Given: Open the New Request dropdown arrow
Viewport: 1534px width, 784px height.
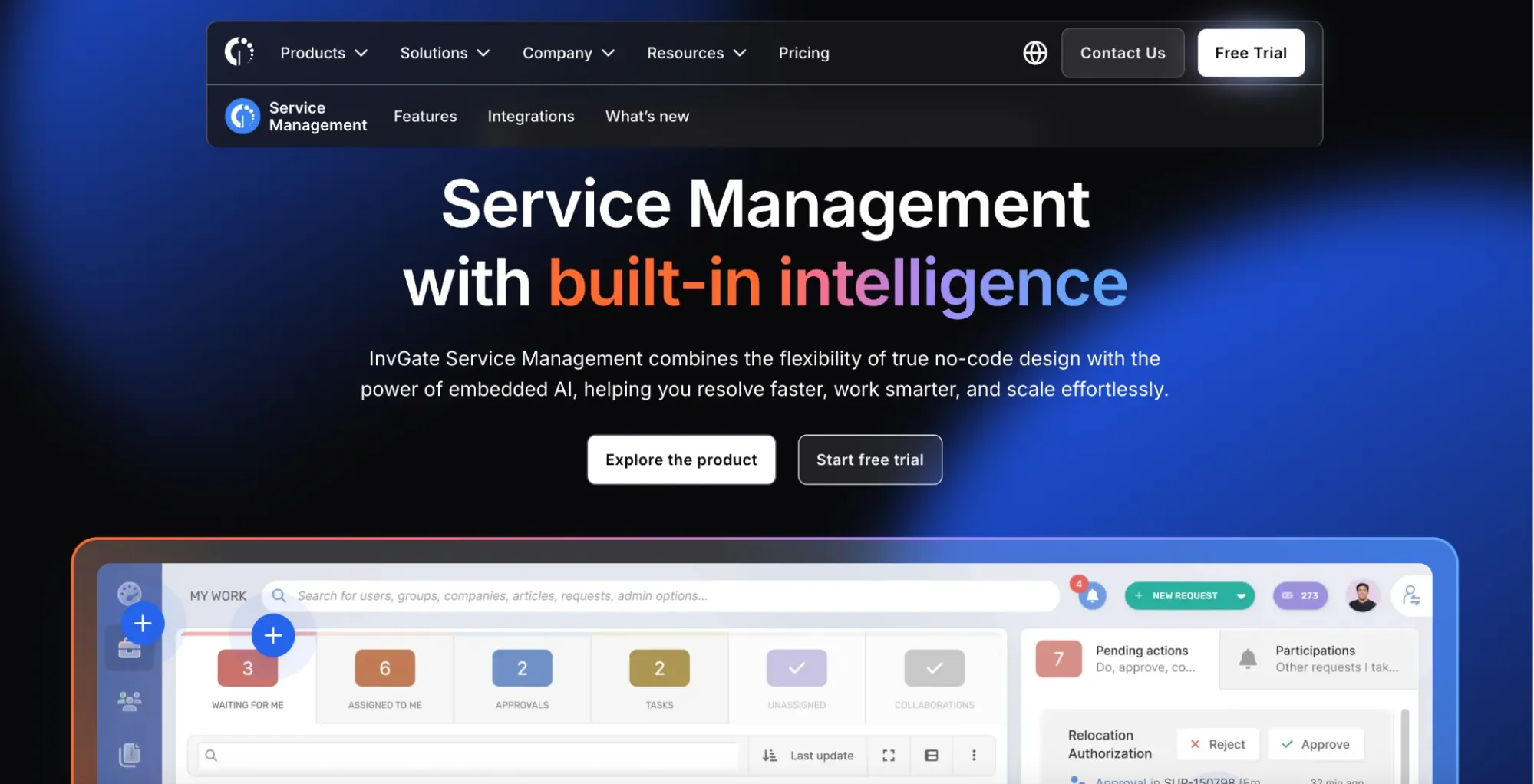Looking at the screenshot, I should click(1241, 596).
